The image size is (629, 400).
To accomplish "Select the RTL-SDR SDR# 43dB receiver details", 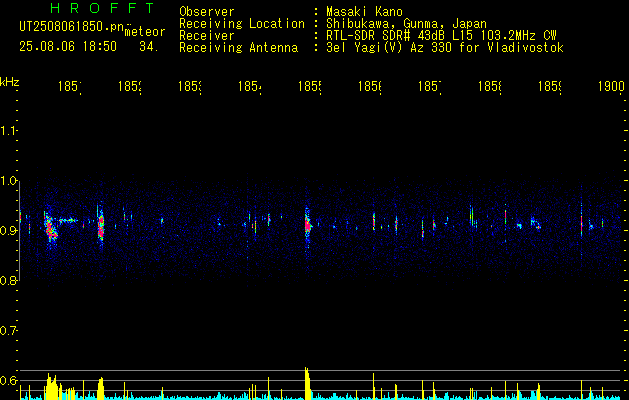I will click(441, 36).
